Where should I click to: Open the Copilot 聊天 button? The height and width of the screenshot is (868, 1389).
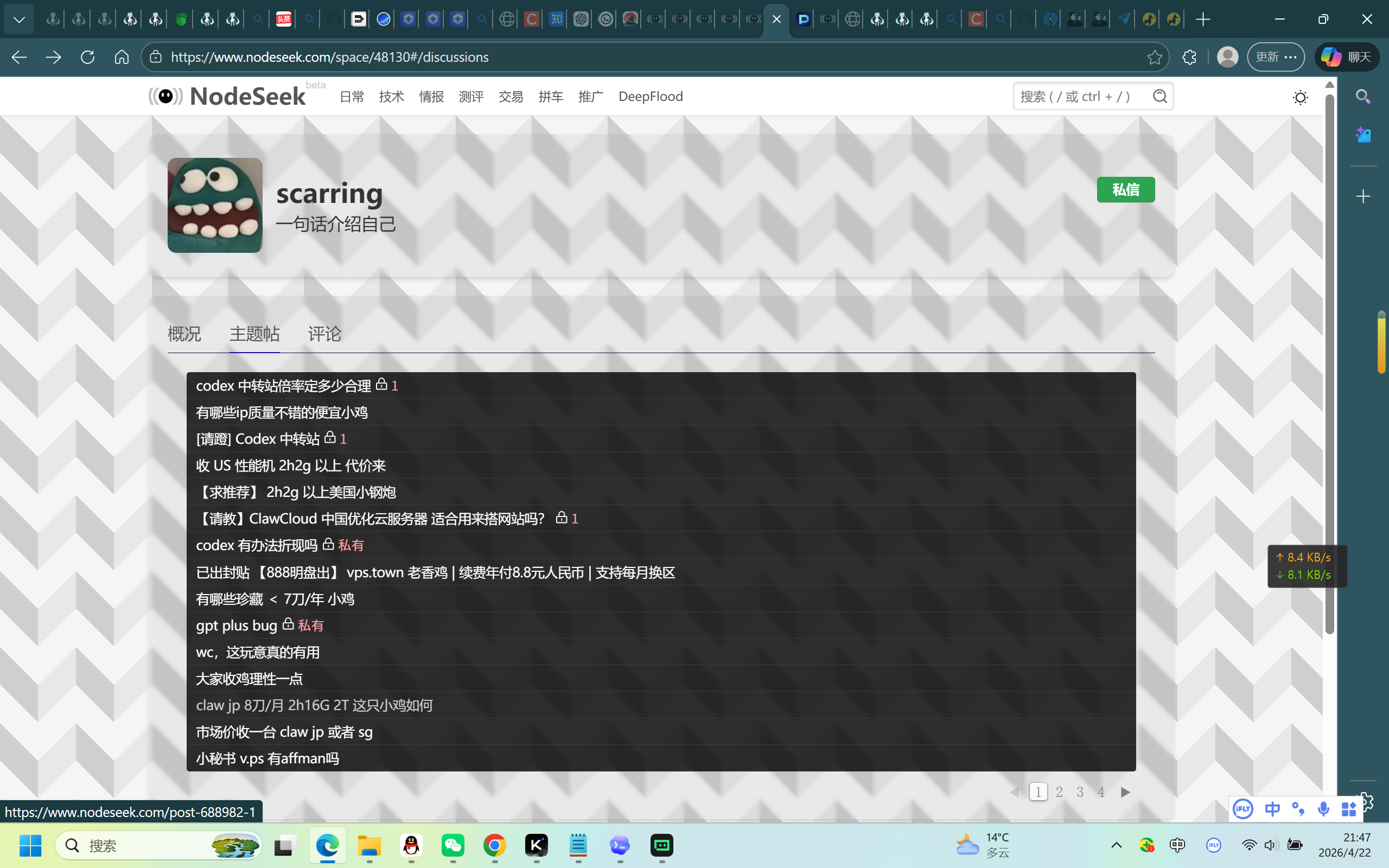tap(1347, 57)
